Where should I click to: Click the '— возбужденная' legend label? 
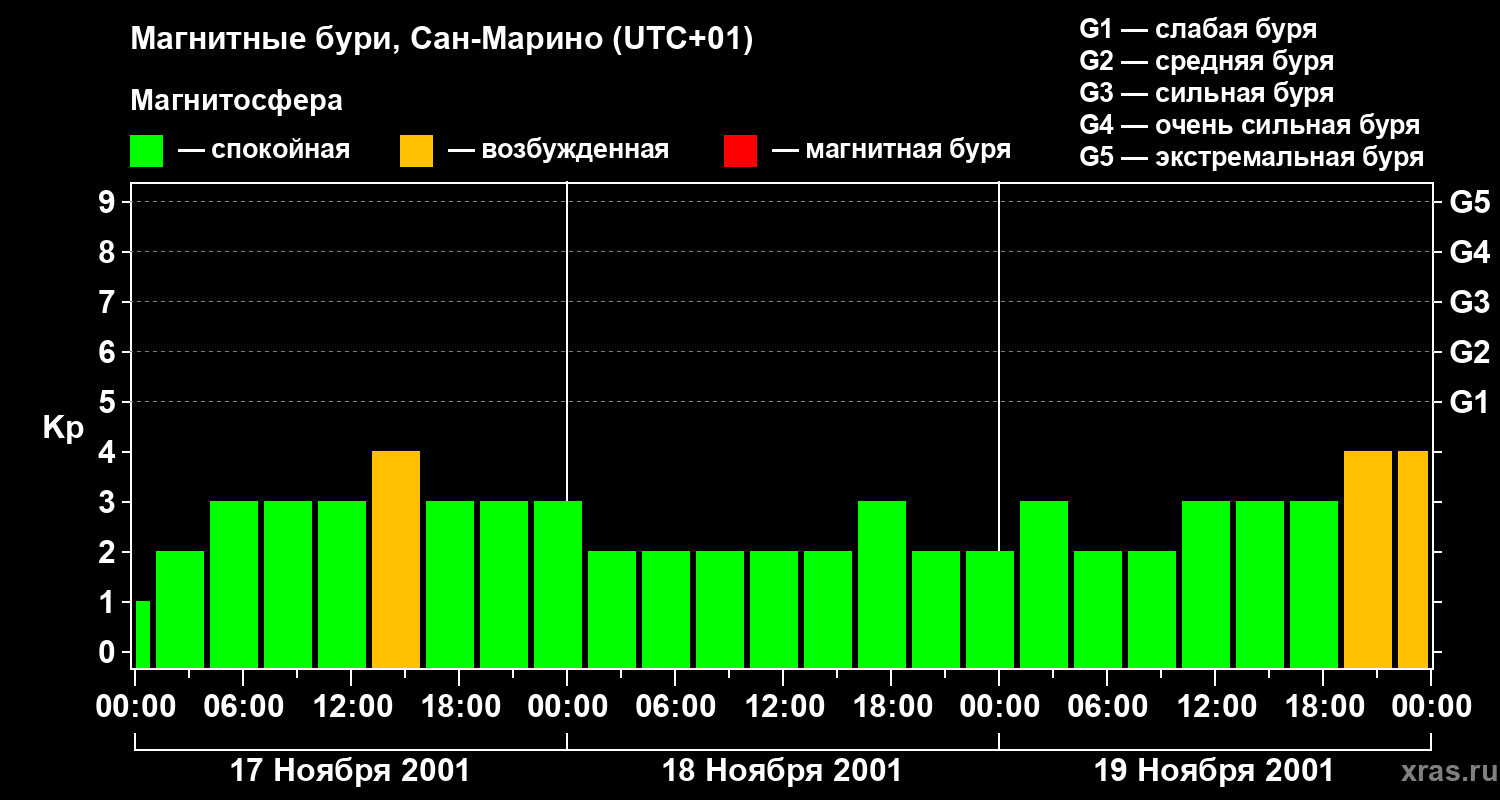[558, 151]
